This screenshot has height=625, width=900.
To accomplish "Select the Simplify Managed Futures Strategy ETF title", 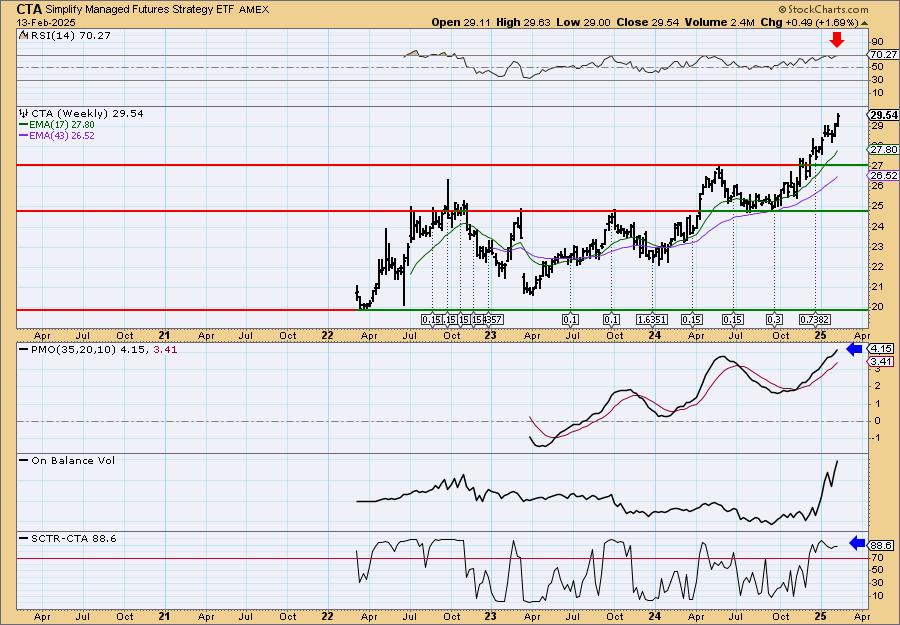I will [x=139, y=10].
